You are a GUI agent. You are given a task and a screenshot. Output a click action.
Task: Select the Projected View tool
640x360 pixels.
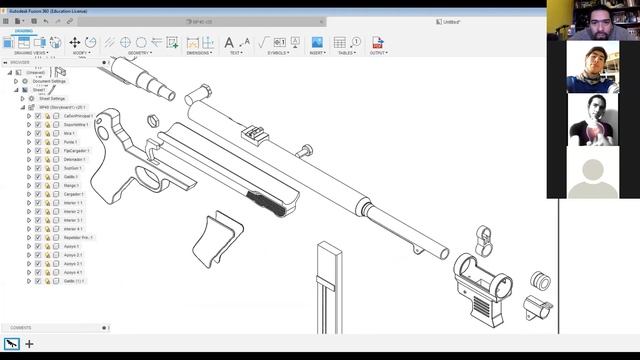[x=24, y=42]
